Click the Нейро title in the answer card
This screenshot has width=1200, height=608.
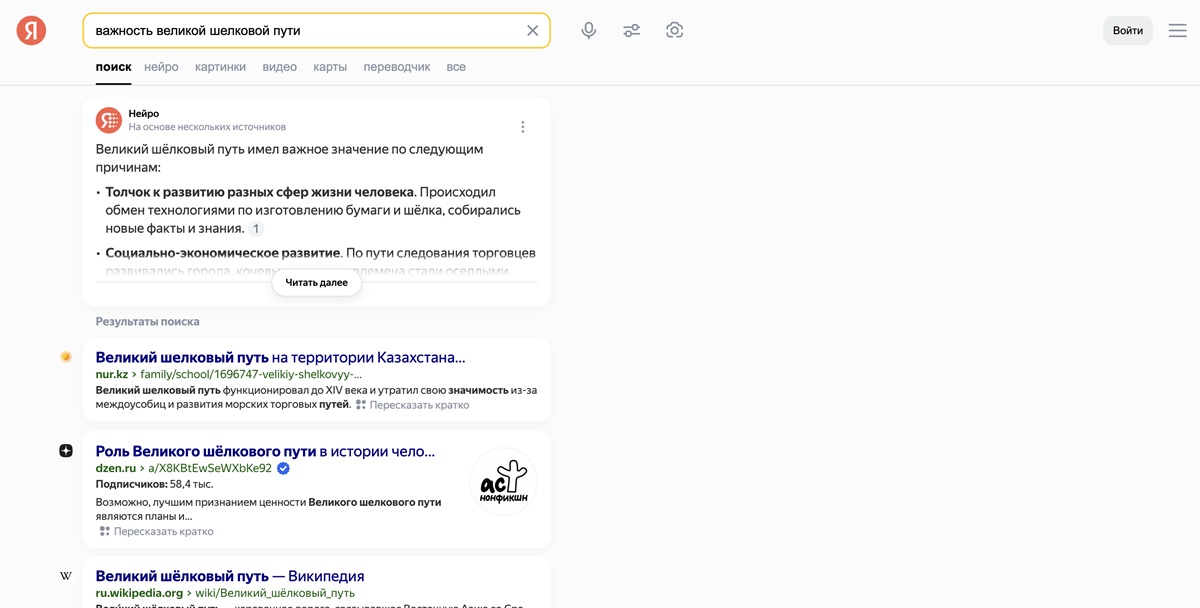143,113
